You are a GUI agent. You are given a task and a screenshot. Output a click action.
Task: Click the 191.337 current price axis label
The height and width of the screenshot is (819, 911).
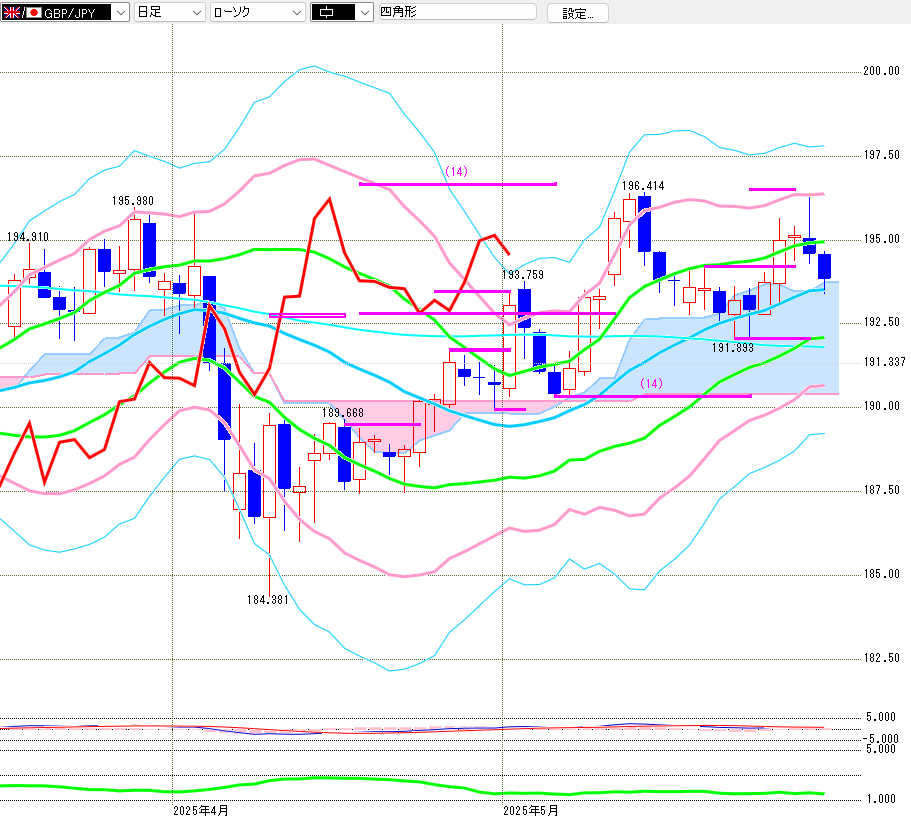pos(884,362)
